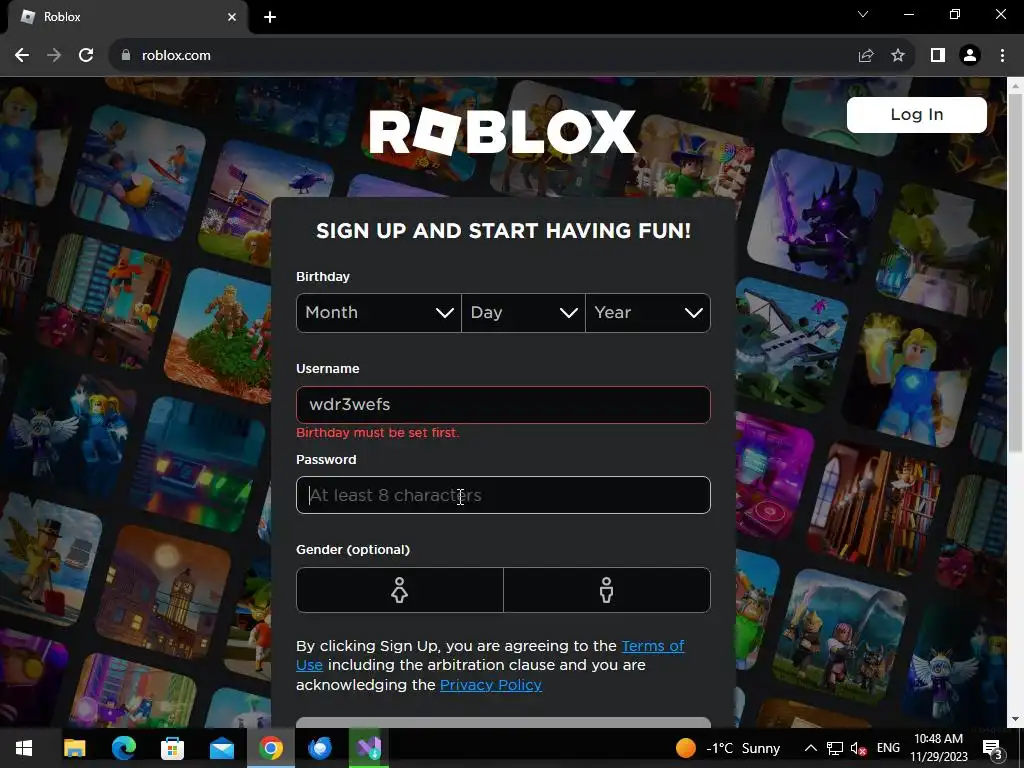This screenshot has height=768, width=1024.
Task: Click the 'SIGN UP AND START HAVING FUN!' heading
Action: [x=503, y=231]
